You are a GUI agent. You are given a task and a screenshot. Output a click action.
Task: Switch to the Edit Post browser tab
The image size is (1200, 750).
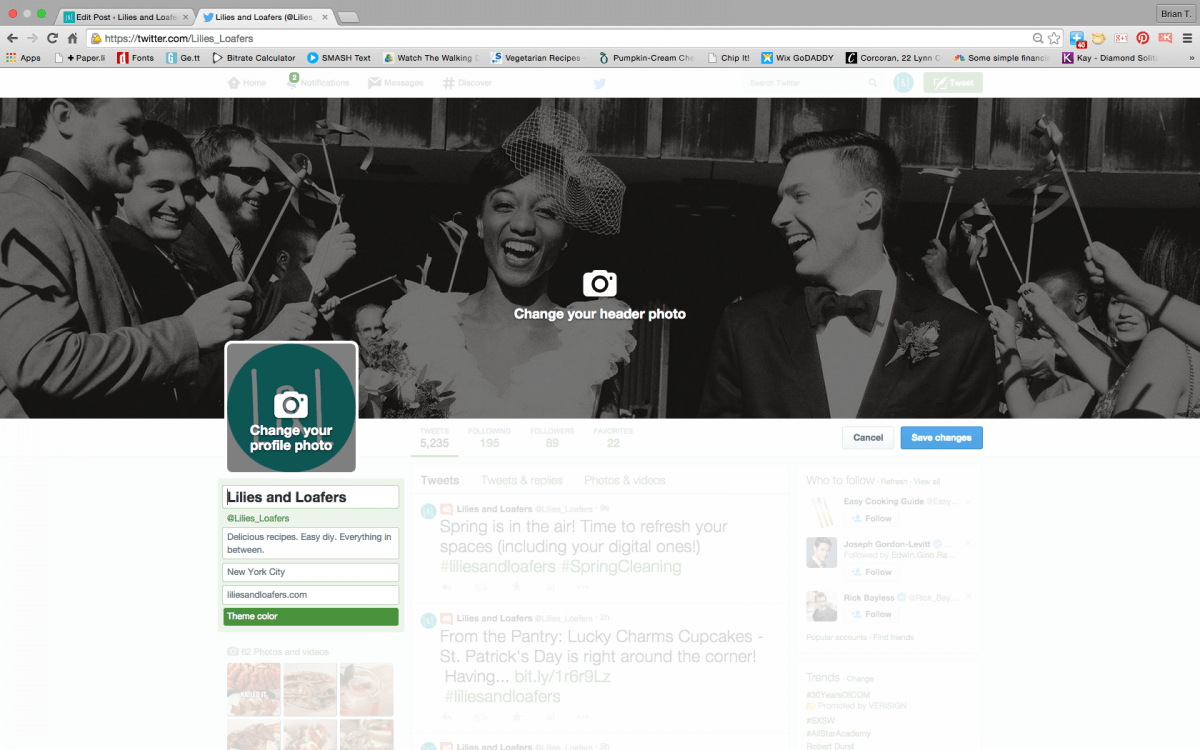[124, 17]
